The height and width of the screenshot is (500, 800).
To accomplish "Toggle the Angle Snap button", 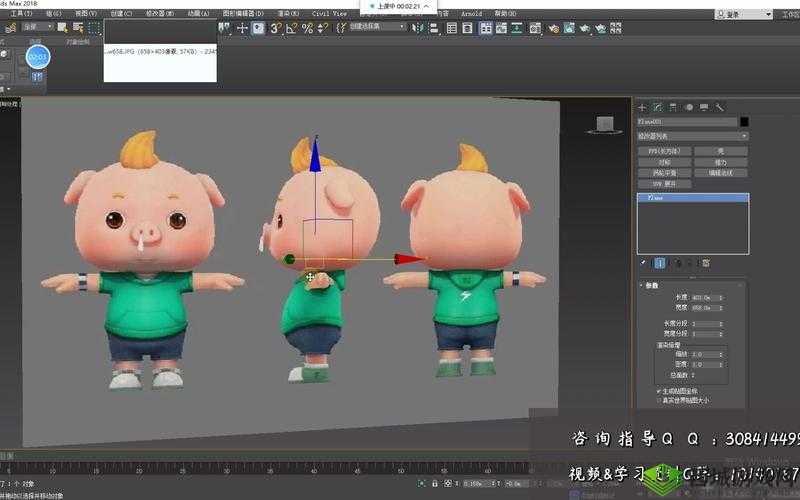I will coord(292,28).
